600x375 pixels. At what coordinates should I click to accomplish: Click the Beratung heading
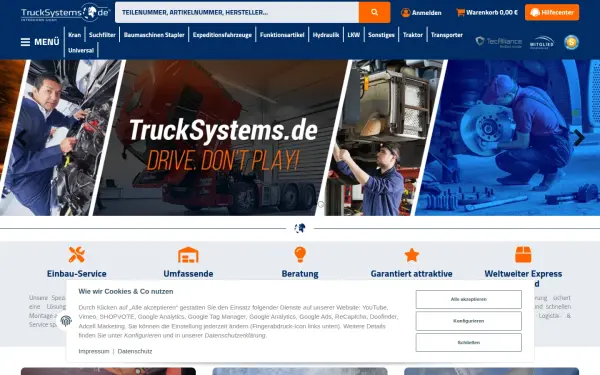click(x=300, y=274)
